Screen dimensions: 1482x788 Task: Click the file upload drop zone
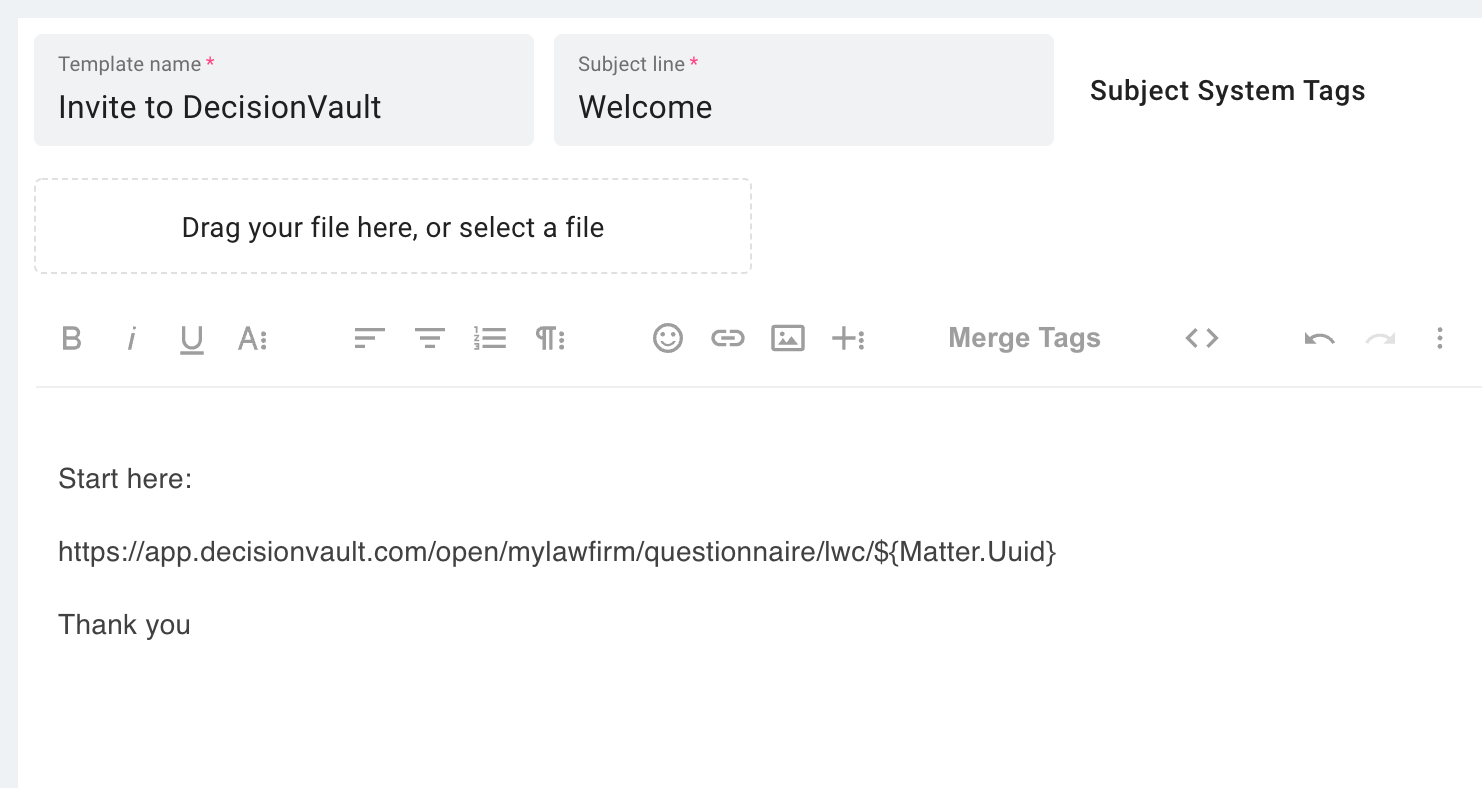point(393,227)
